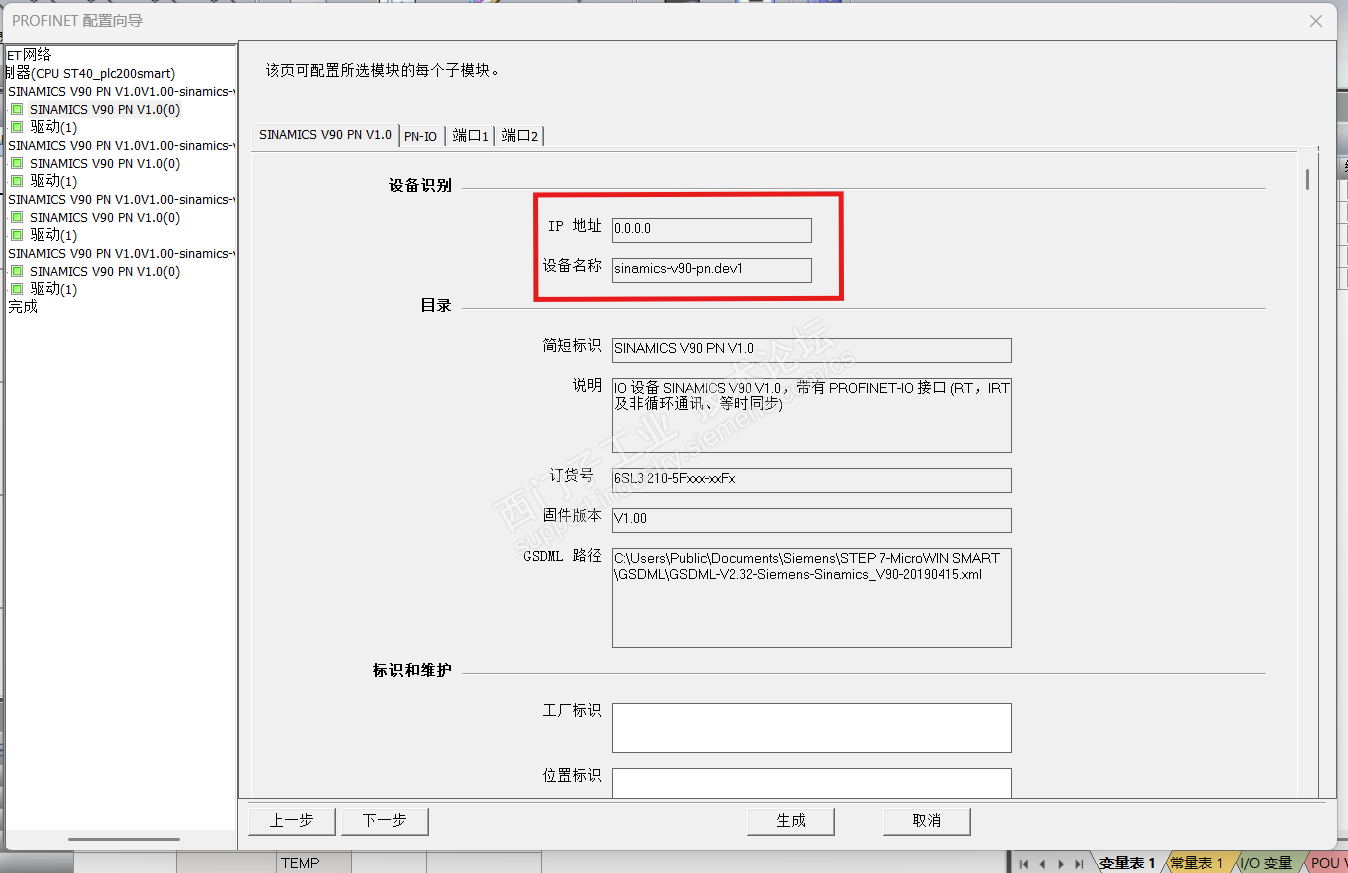Select the third V1.0V1.00-sinamics device row
Image resolution: width=1348 pixels, height=873 pixels.
point(122,199)
